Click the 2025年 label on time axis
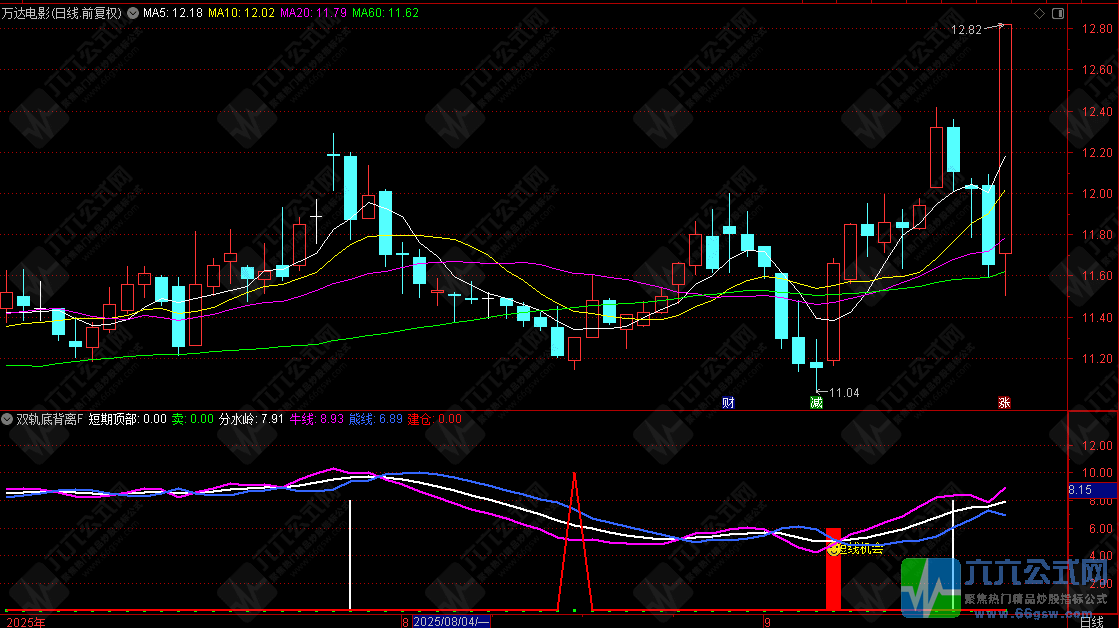 tap(26, 622)
